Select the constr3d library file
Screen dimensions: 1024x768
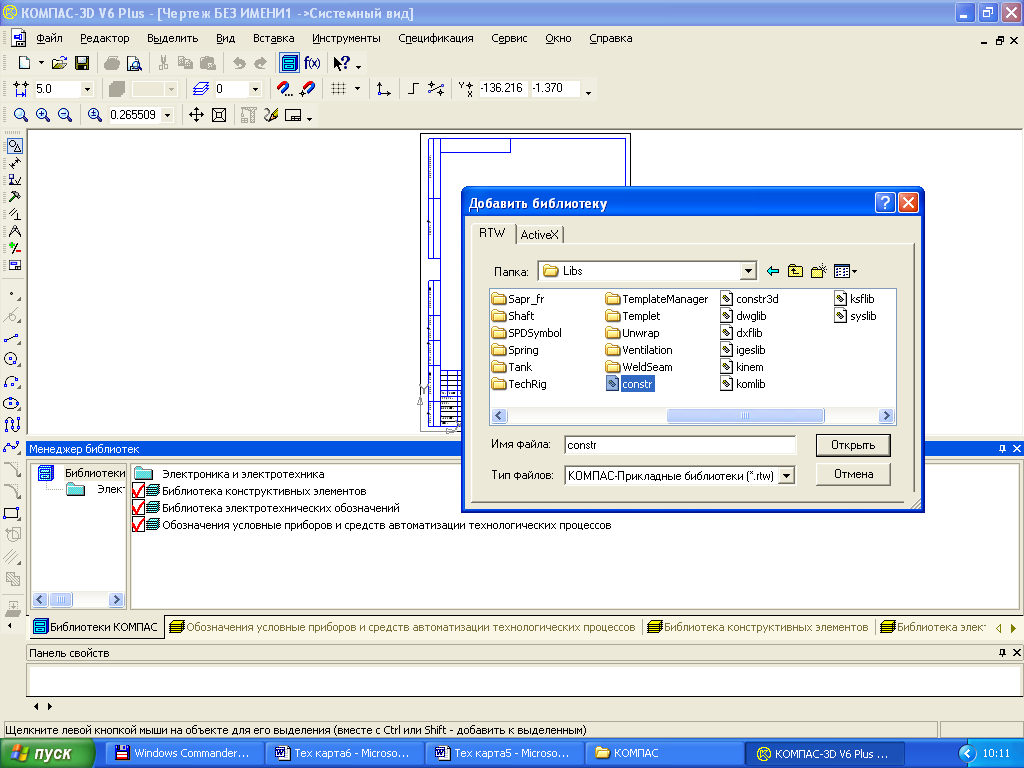750,299
